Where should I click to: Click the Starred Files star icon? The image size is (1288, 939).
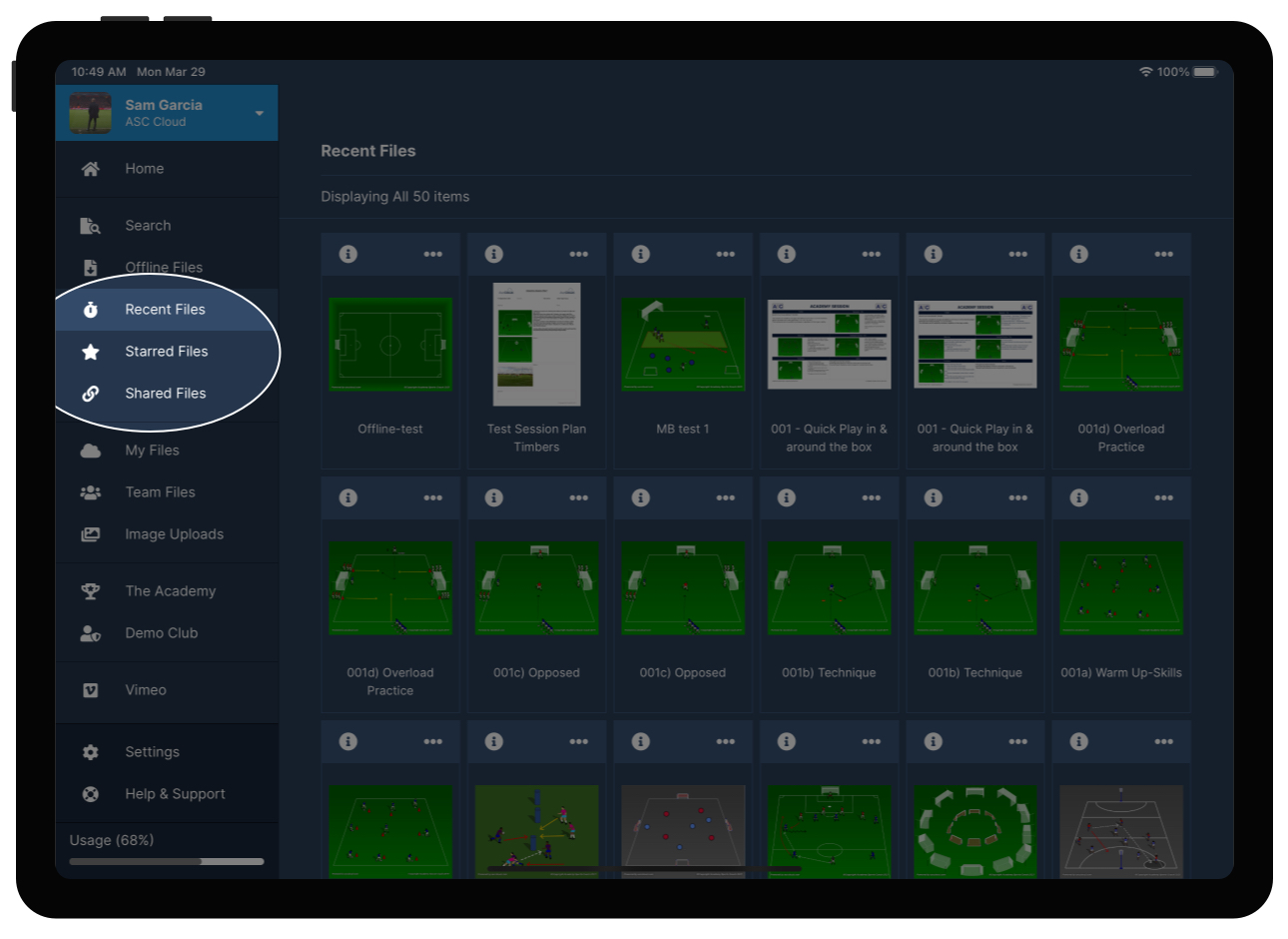coord(91,352)
